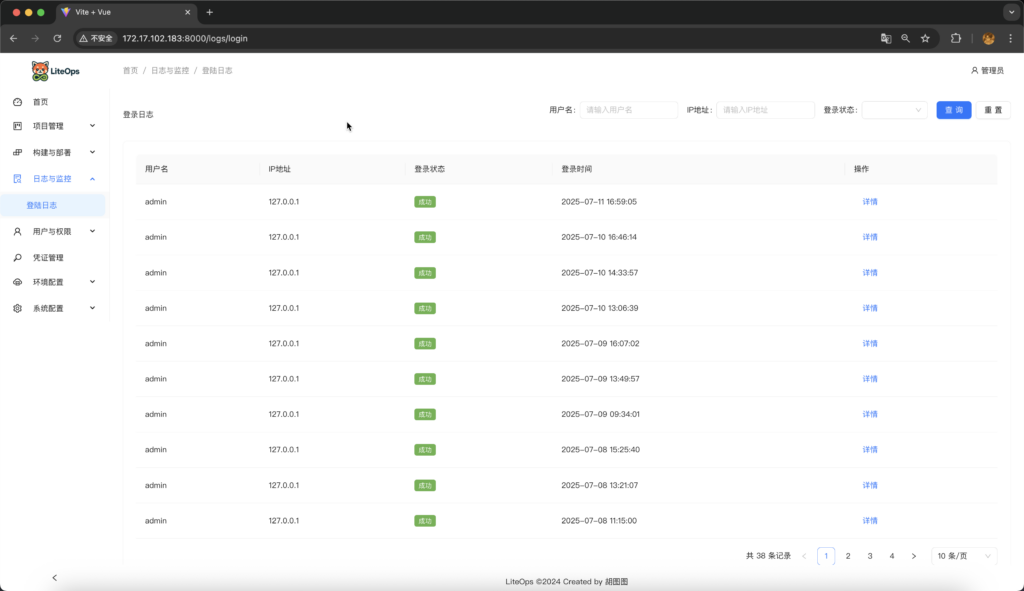The height and width of the screenshot is (591, 1024).
Task: Open the 登录状态 dropdown filter
Action: click(x=895, y=110)
